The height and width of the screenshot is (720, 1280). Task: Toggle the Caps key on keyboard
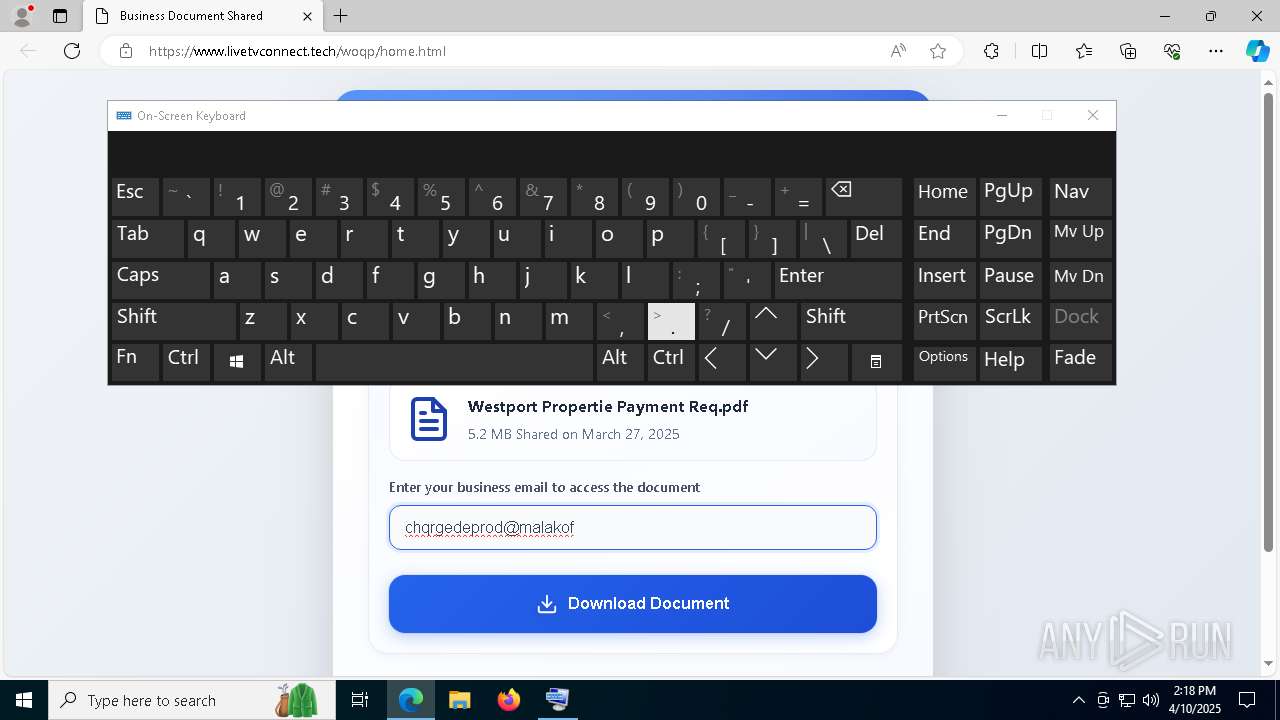coord(160,280)
